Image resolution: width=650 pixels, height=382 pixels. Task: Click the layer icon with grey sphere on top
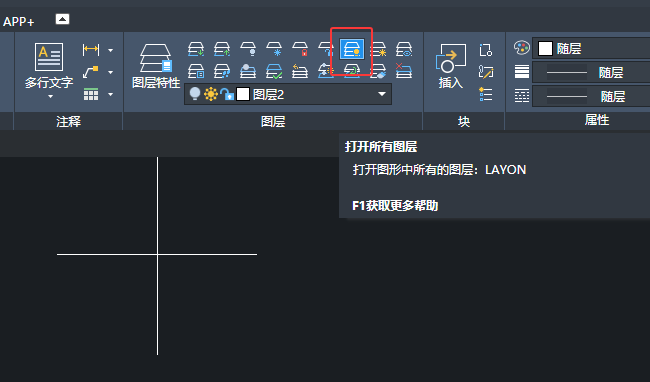tap(248, 71)
